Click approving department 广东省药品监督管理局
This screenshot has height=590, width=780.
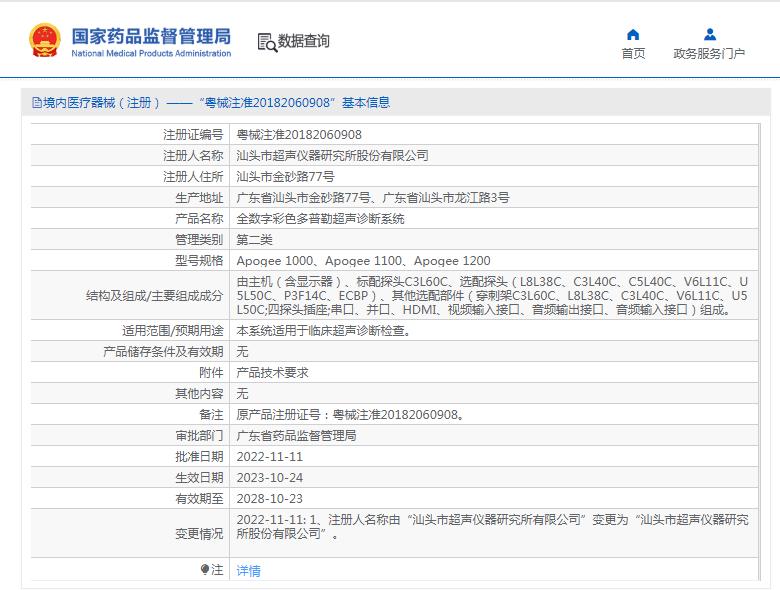(x=296, y=436)
